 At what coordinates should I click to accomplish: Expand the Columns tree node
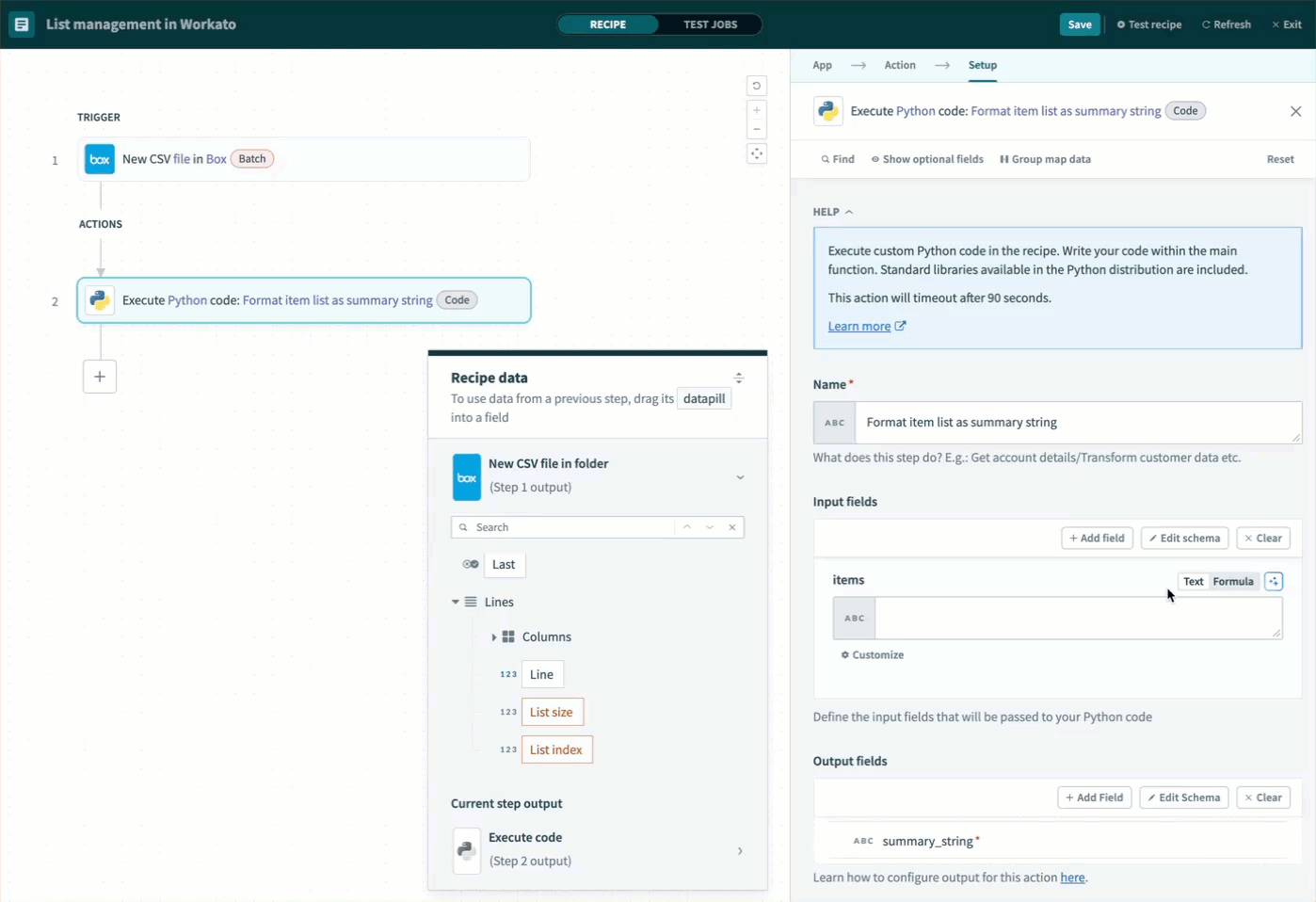[x=493, y=637]
